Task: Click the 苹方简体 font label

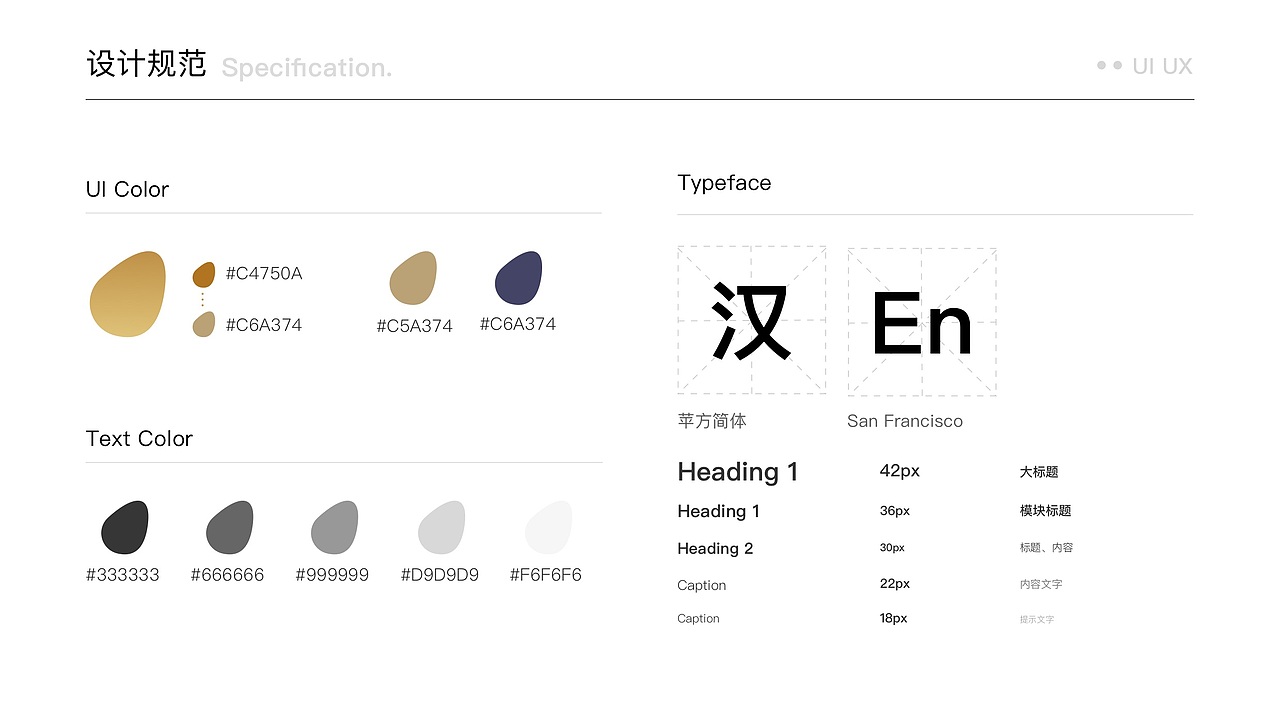Action: pyautogui.click(x=712, y=421)
